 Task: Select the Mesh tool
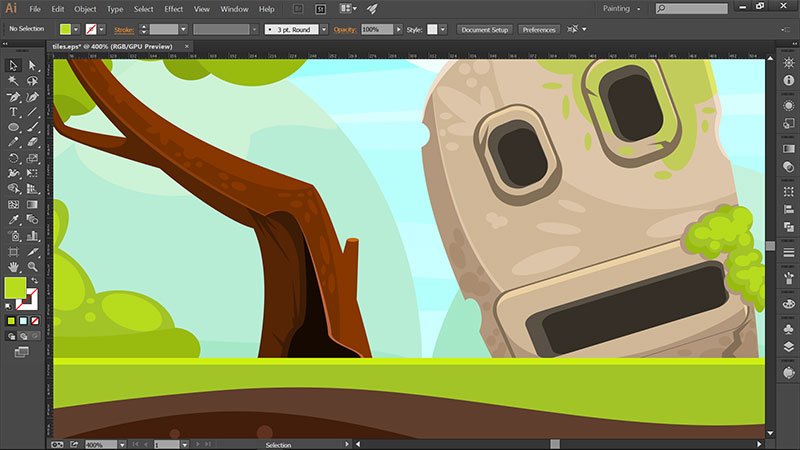[13, 205]
